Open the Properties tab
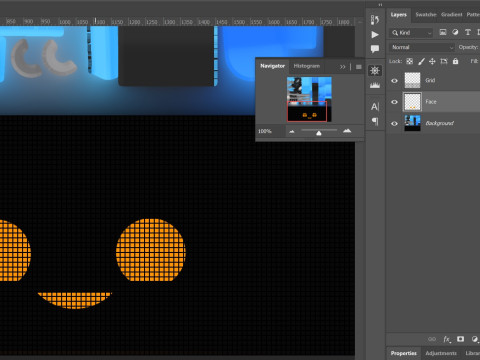The height and width of the screenshot is (360, 480). (x=404, y=353)
